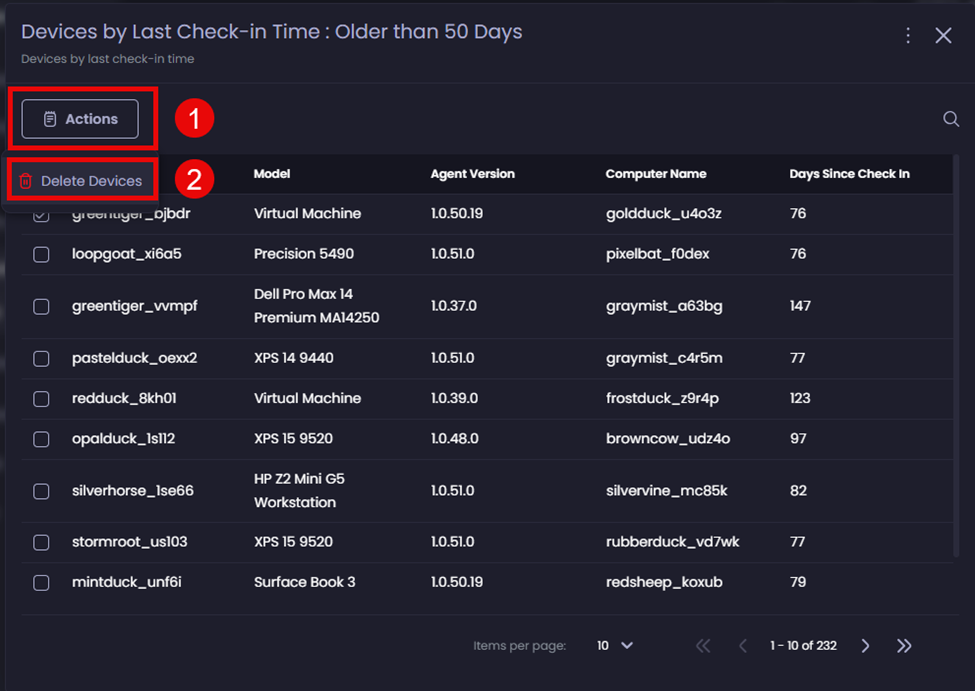
Task: Open the Actions dropdown button
Action: click(x=80, y=119)
